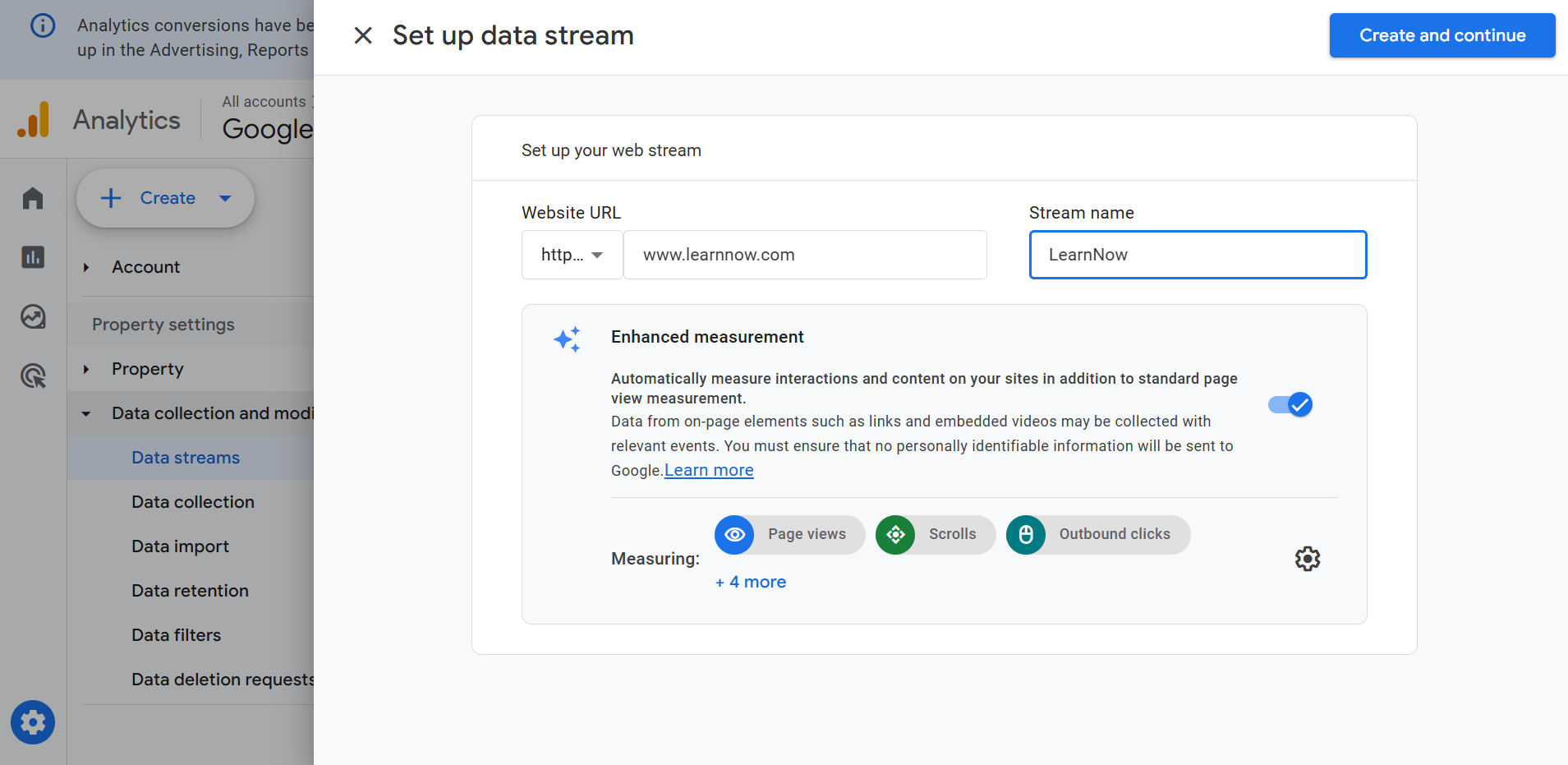Open Advertising icon in sidebar
Image resolution: width=1568 pixels, height=765 pixels.
[x=33, y=376]
